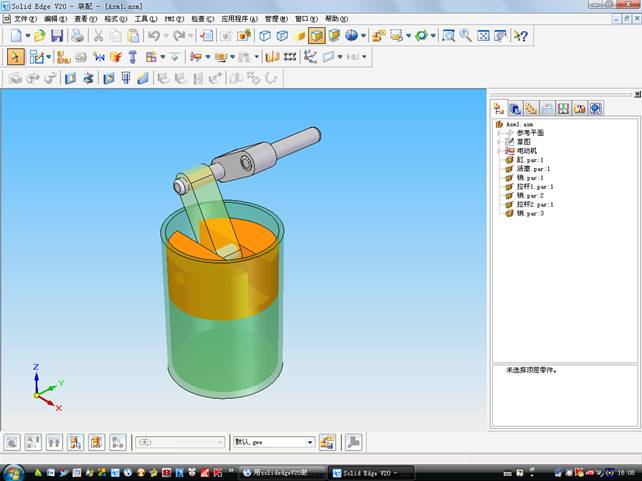Click the question mark arrow Help icon
The width and height of the screenshot is (642, 481).
coord(521,36)
